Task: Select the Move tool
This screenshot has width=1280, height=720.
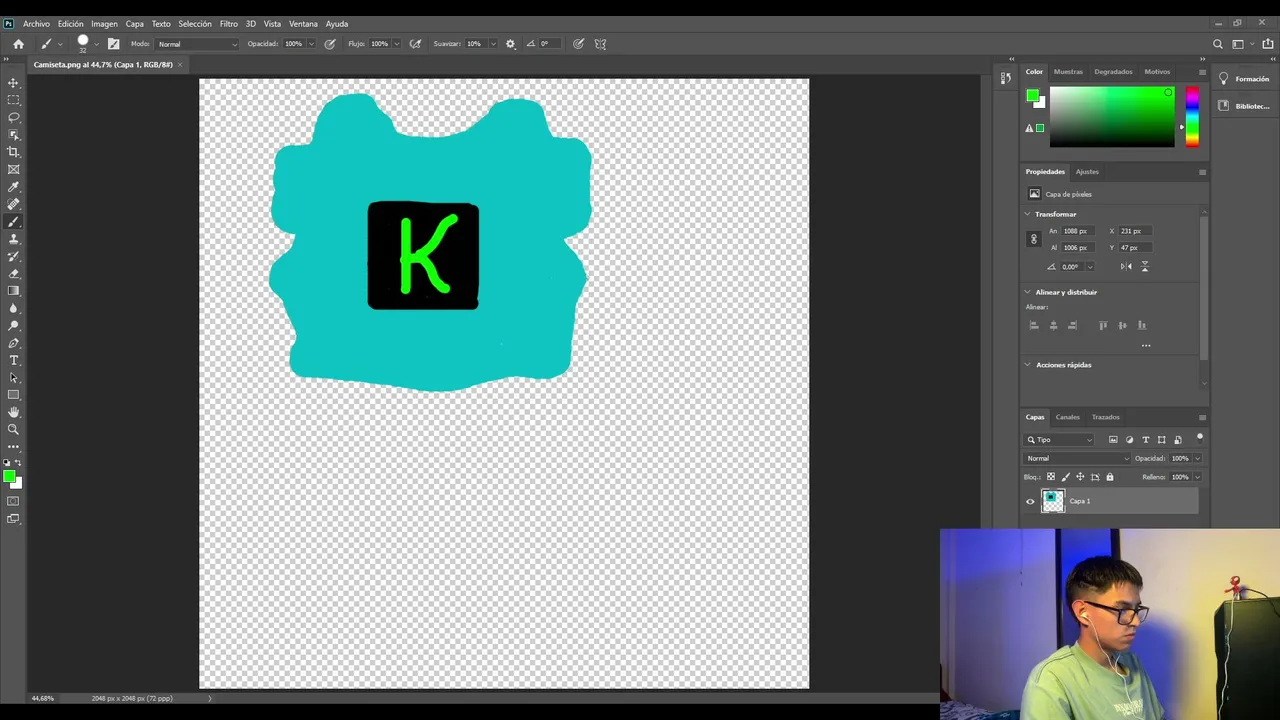Action: click(x=13, y=83)
